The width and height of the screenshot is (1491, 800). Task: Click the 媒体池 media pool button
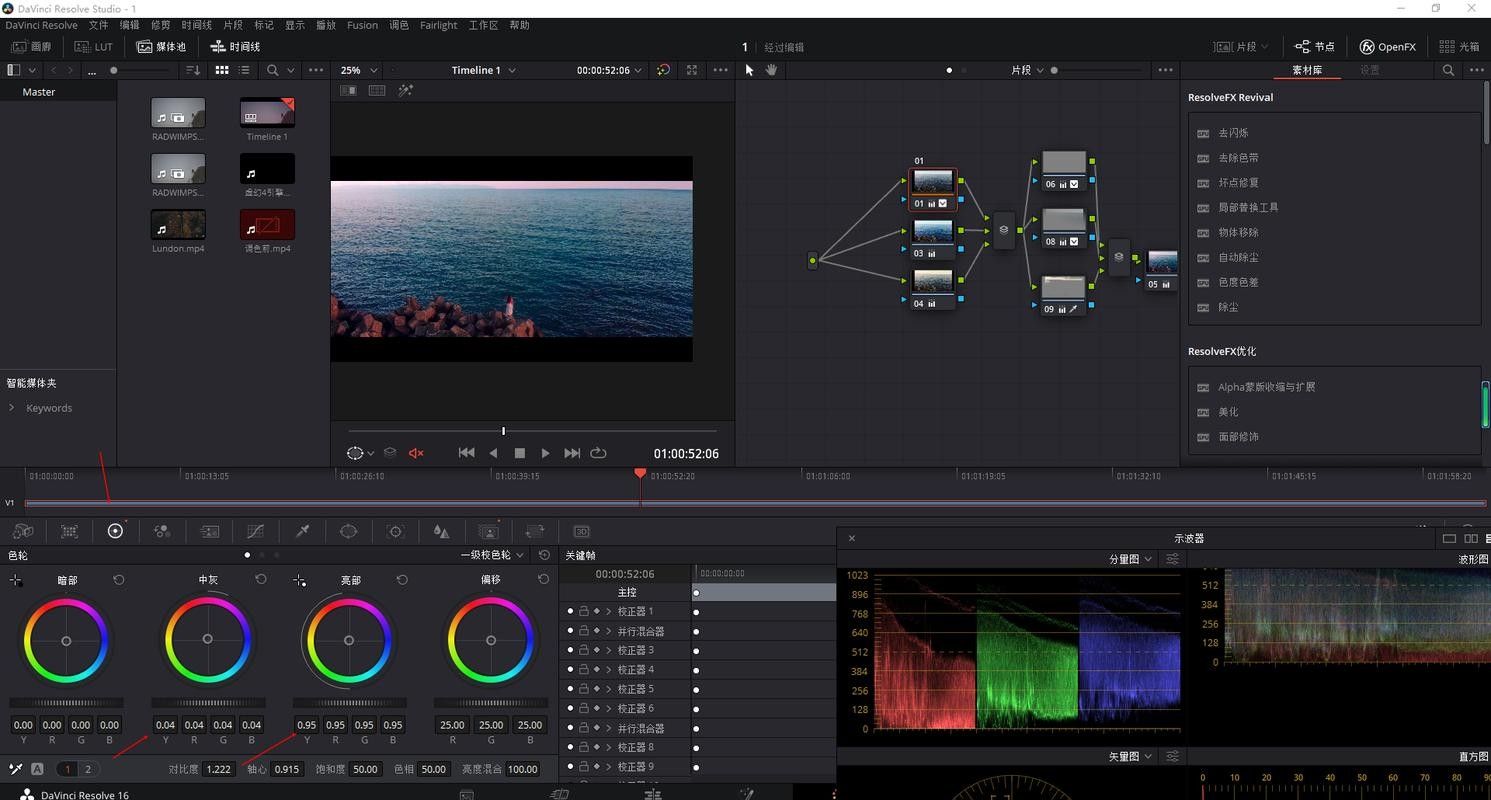(x=161, y=47)
